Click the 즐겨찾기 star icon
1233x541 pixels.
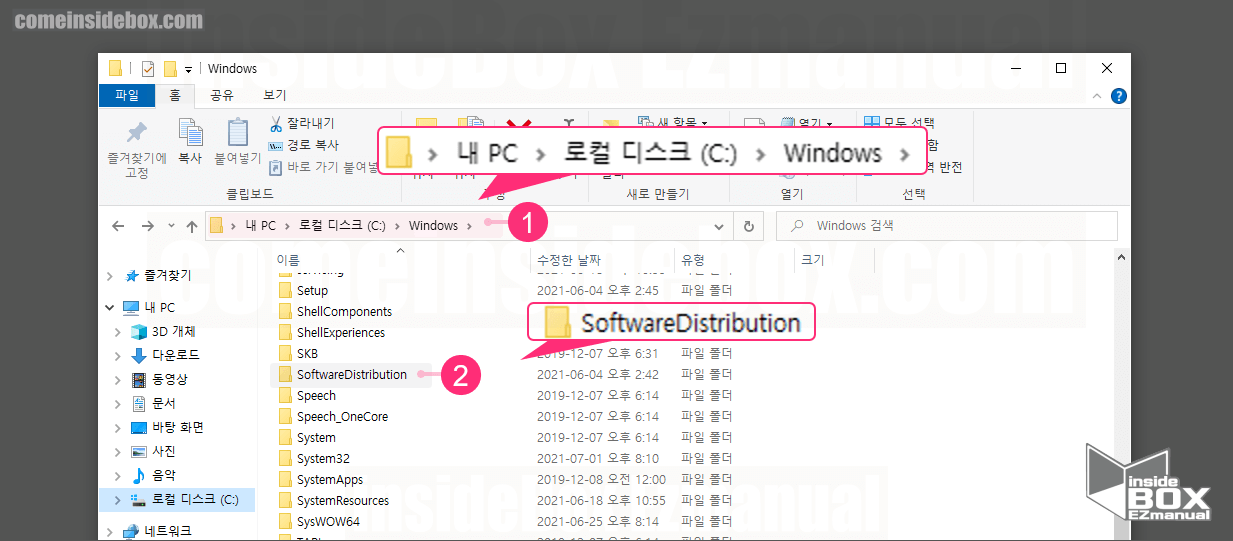pyautogui.click(x=132, y=276)
